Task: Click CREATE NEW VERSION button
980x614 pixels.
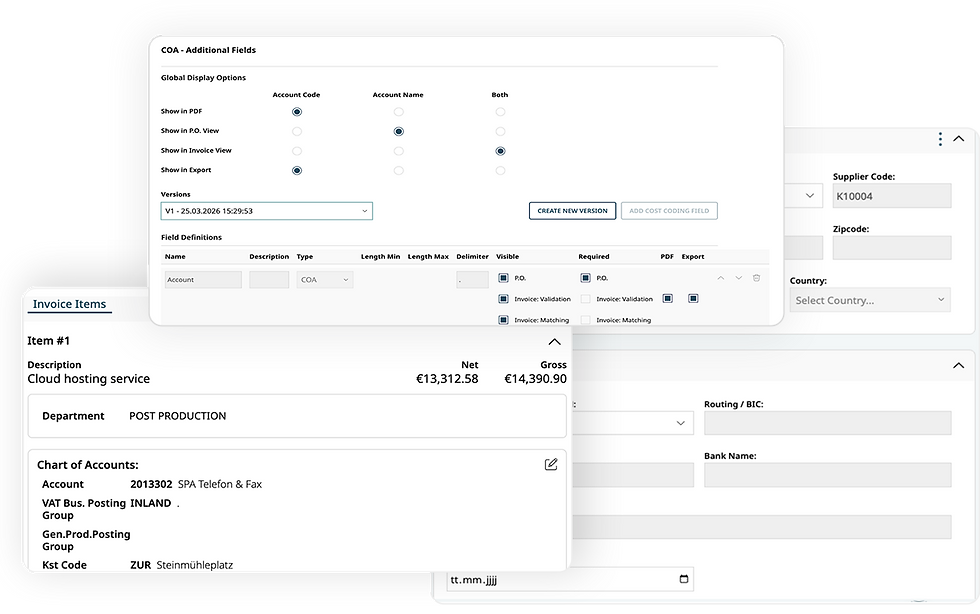Action: pyautogui.click(x=572, y=211)
